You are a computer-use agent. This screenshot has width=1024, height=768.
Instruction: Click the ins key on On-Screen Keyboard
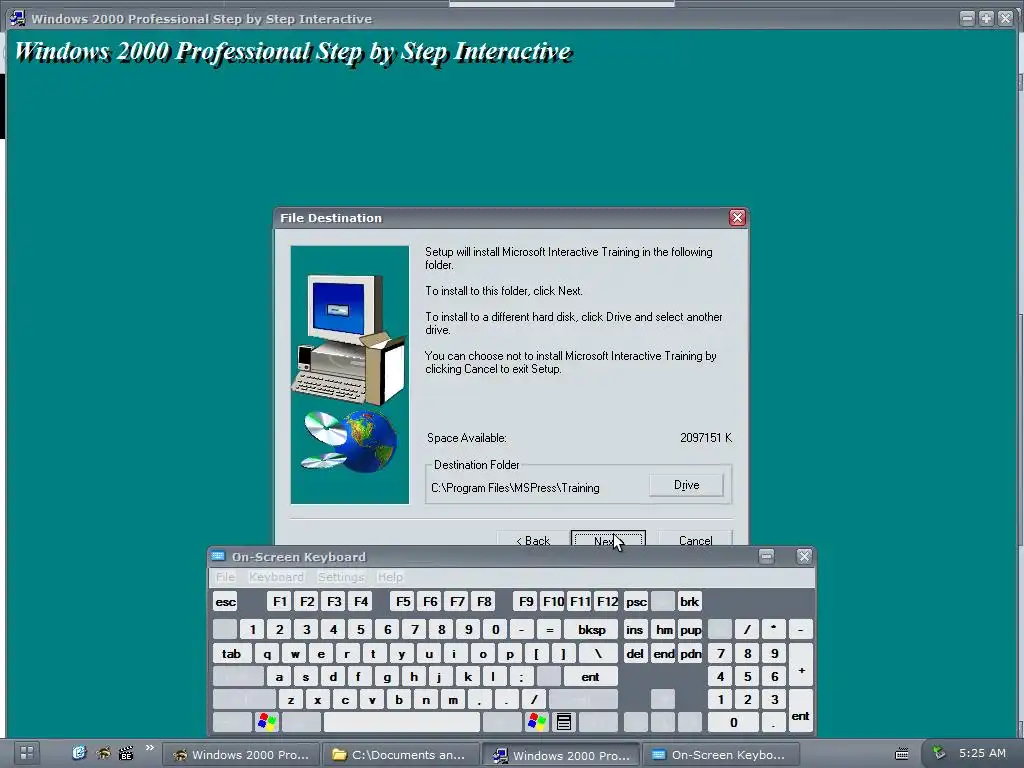click(x=635, y=630)
